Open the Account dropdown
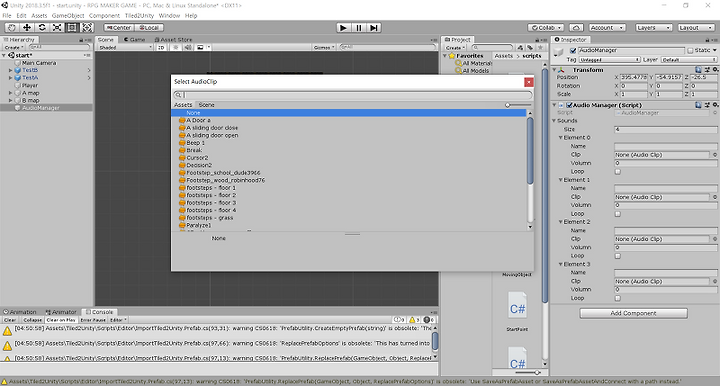The image size is (720, 386). coord(607,28)
